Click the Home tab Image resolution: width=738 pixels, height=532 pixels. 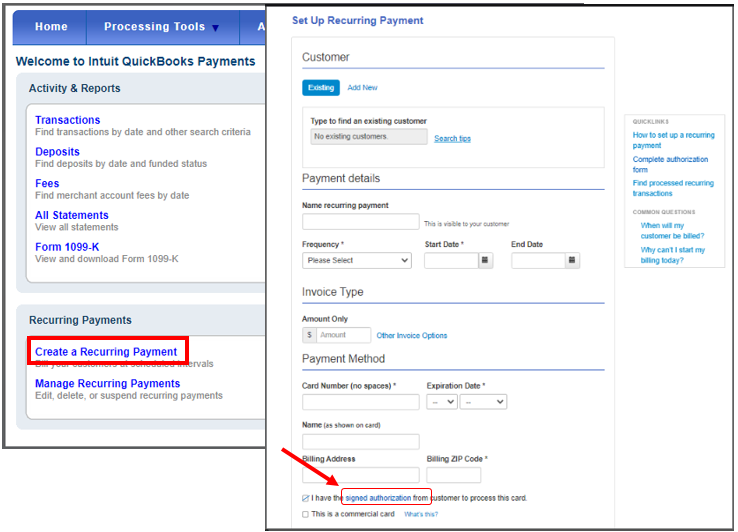[x=51, y=27]
